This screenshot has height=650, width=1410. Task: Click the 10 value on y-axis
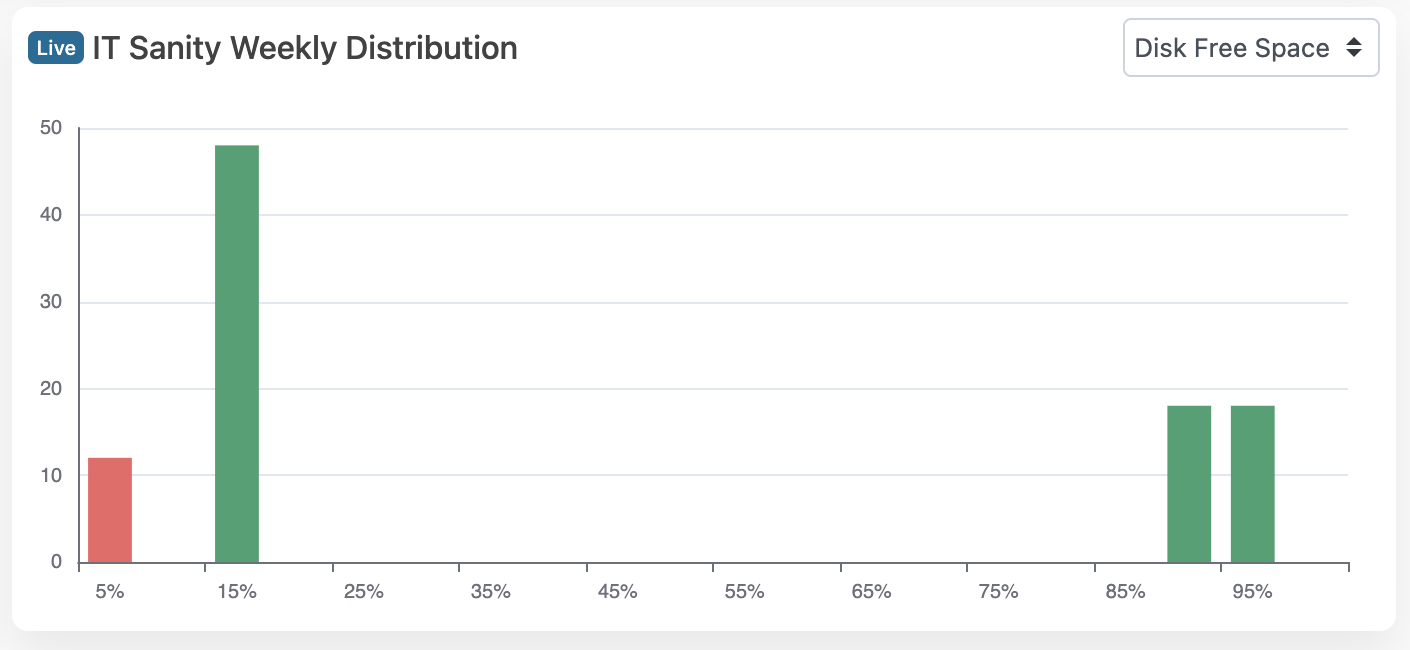coord(51,475)
